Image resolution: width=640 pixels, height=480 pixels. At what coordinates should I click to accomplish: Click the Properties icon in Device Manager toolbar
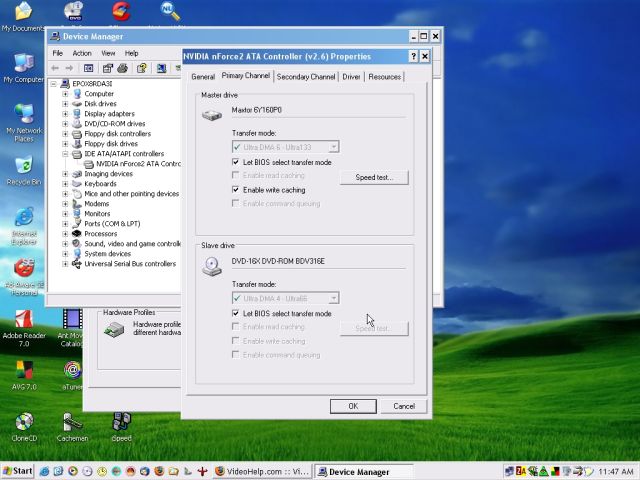coord(108,68)
